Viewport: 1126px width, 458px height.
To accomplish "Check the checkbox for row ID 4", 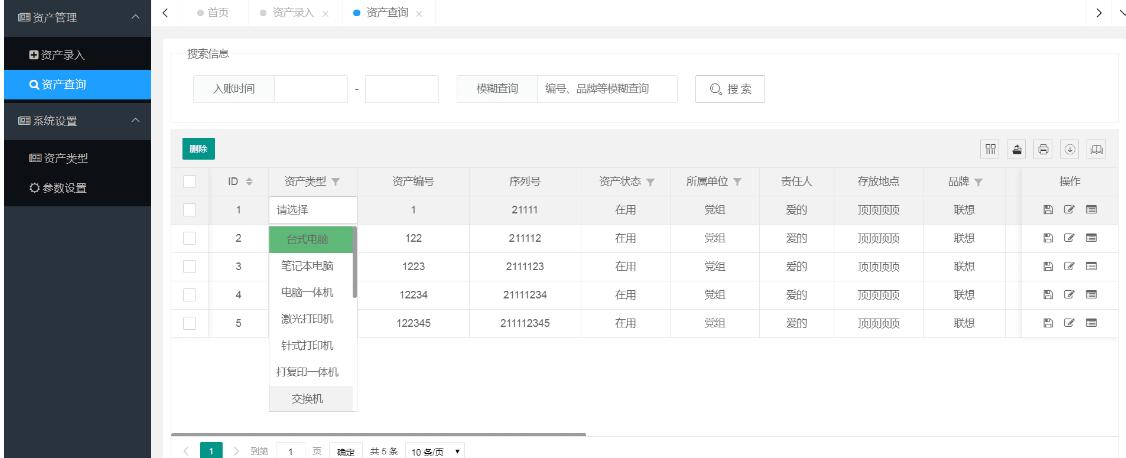I will point(188,295).
